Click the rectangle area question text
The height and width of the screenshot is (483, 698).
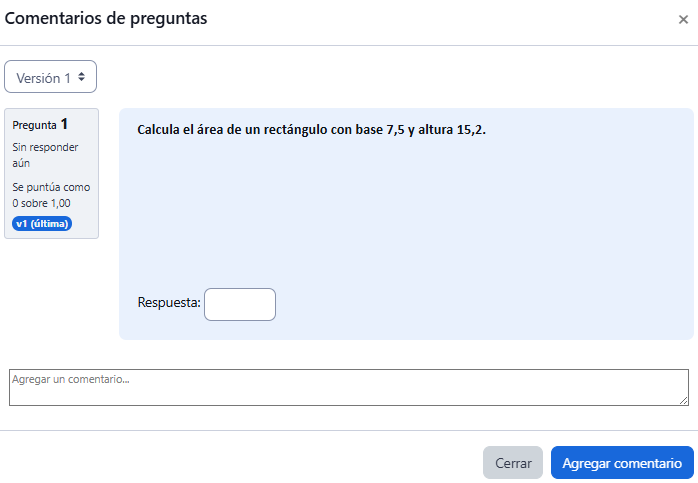click(x=310, y=130)
